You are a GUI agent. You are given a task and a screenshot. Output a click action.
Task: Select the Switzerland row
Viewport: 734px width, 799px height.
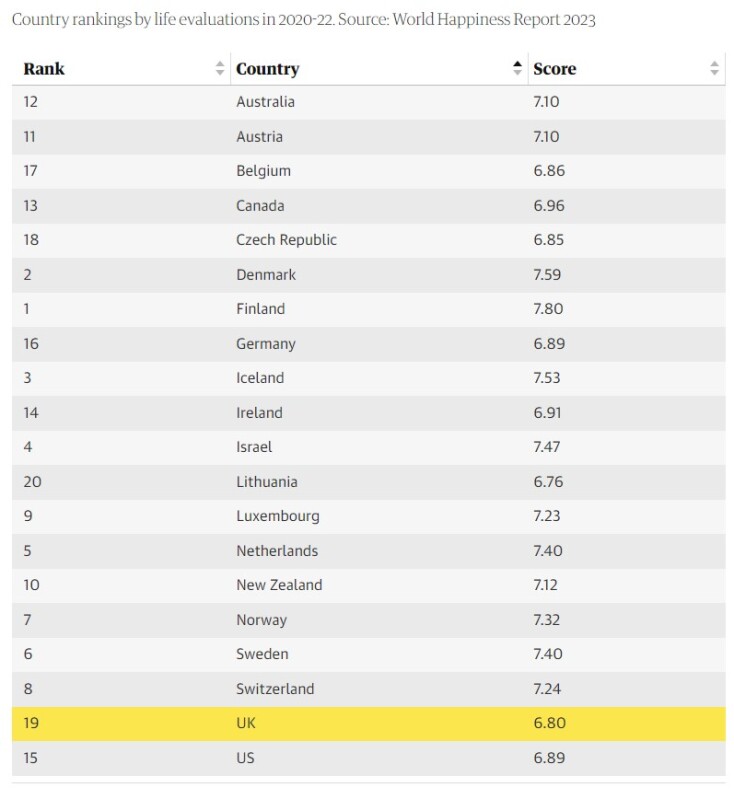[x=368, y=689]
